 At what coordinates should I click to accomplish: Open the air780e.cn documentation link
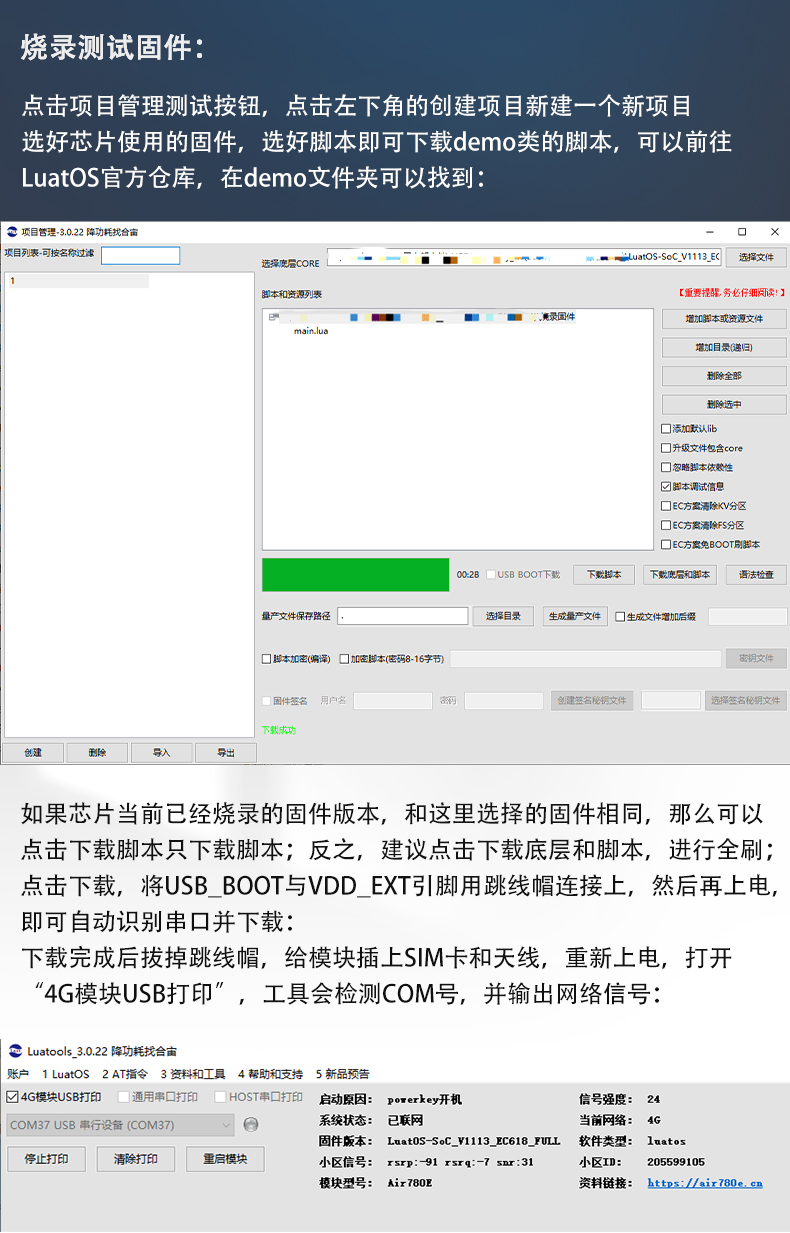704,1182
